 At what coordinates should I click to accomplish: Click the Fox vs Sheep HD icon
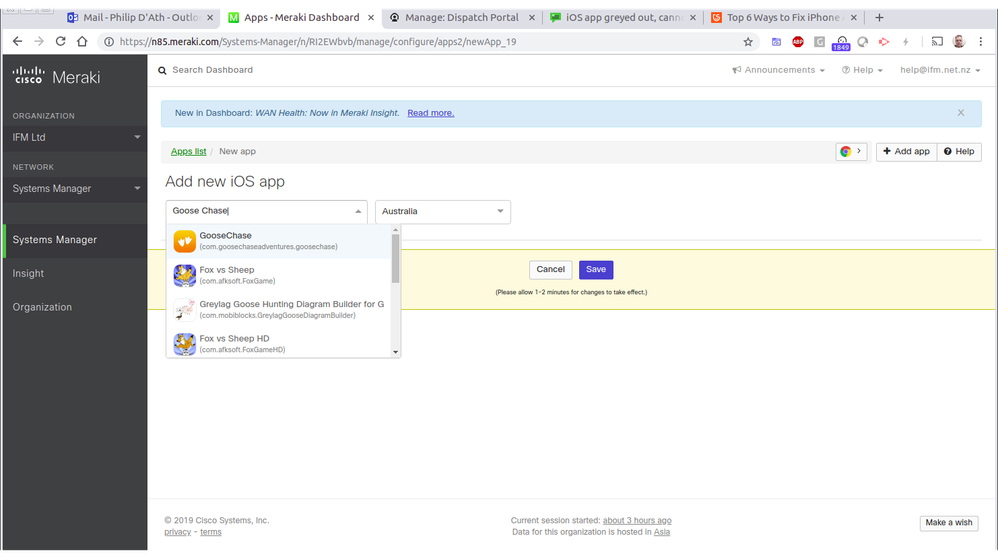(x=184, y=344)
